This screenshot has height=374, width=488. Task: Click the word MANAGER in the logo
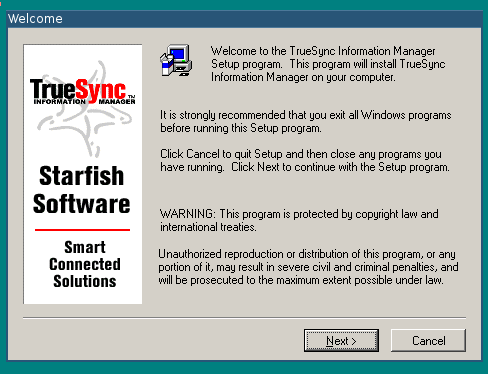(117, 101)
